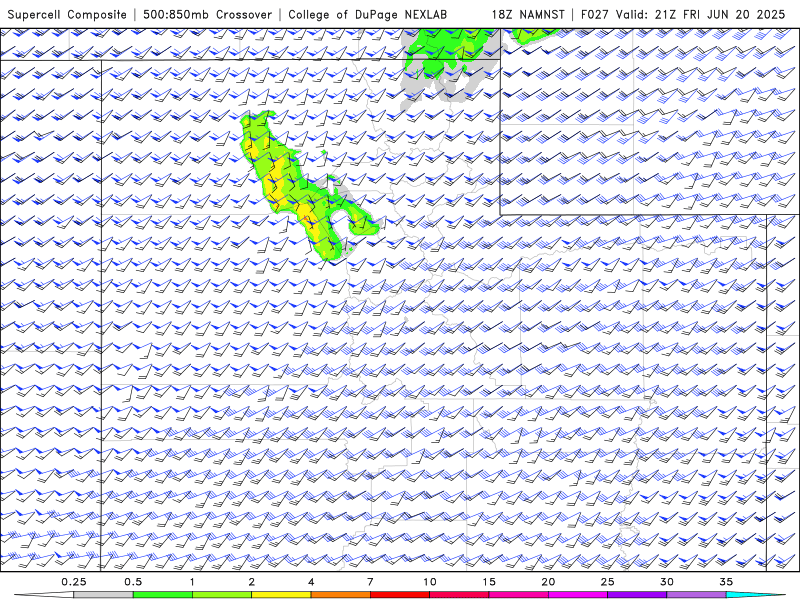
Task: Click the '2' legend value
Action: point(252,582)
